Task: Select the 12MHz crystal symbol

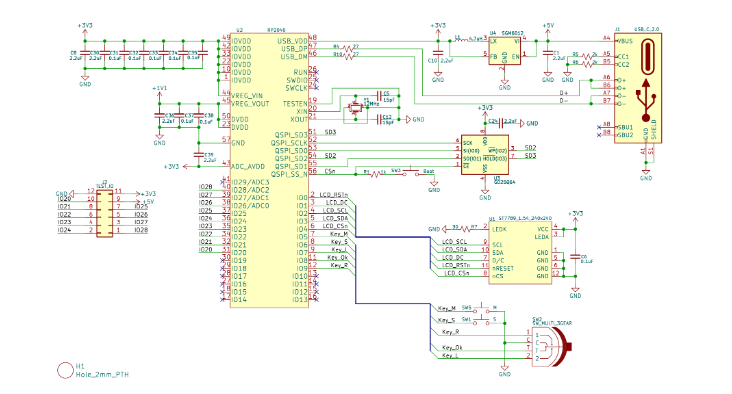Action: click(x=355, y=109)
